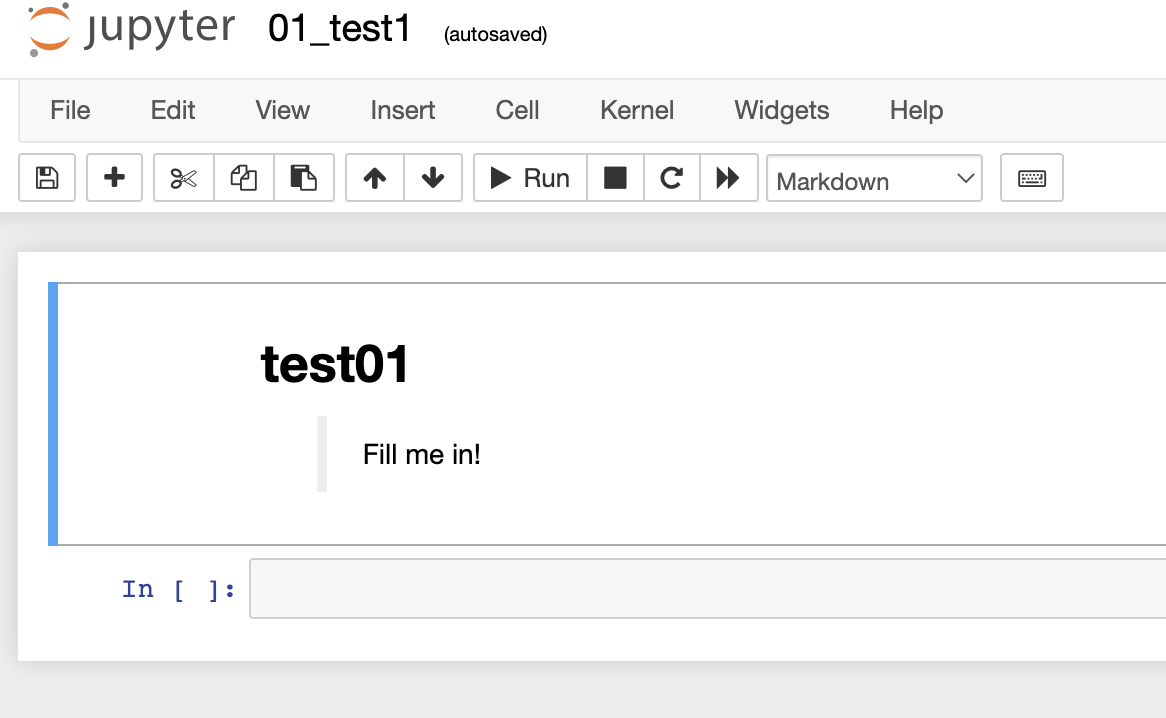This screenshot has height=718, width=1166.
Task: Move the cell up with up arrow
Action: coord(374,177)
